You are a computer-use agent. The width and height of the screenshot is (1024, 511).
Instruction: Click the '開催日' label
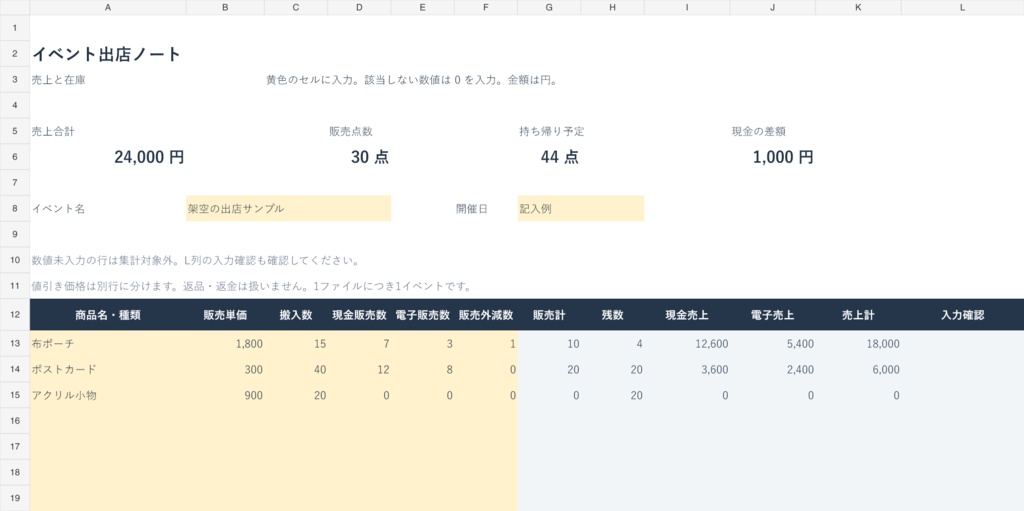(x=472, y=209)
